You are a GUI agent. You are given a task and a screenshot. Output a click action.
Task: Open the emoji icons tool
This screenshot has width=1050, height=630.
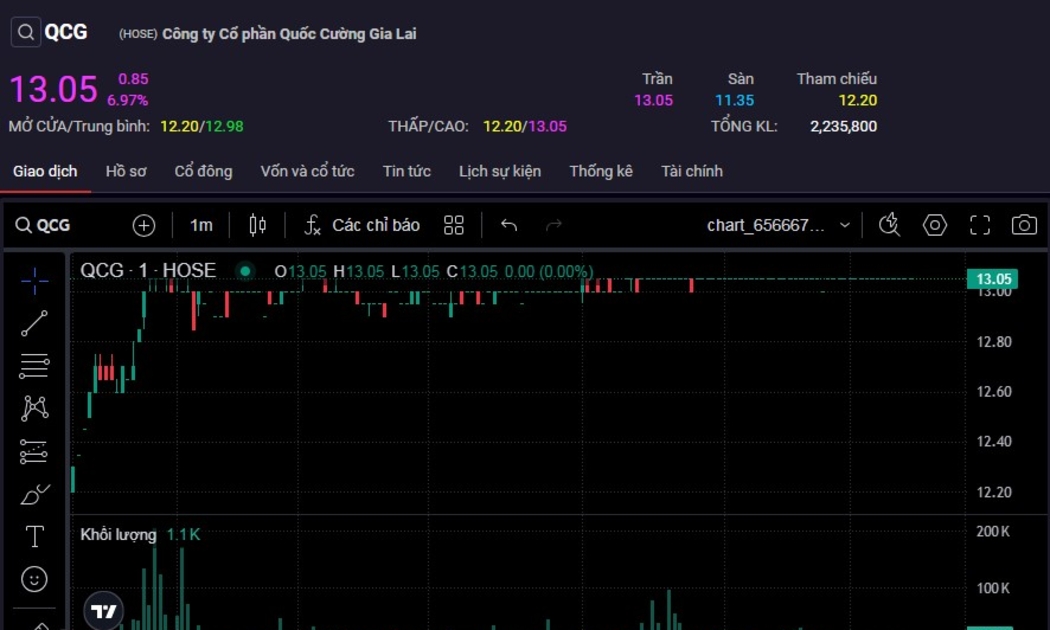34,580
